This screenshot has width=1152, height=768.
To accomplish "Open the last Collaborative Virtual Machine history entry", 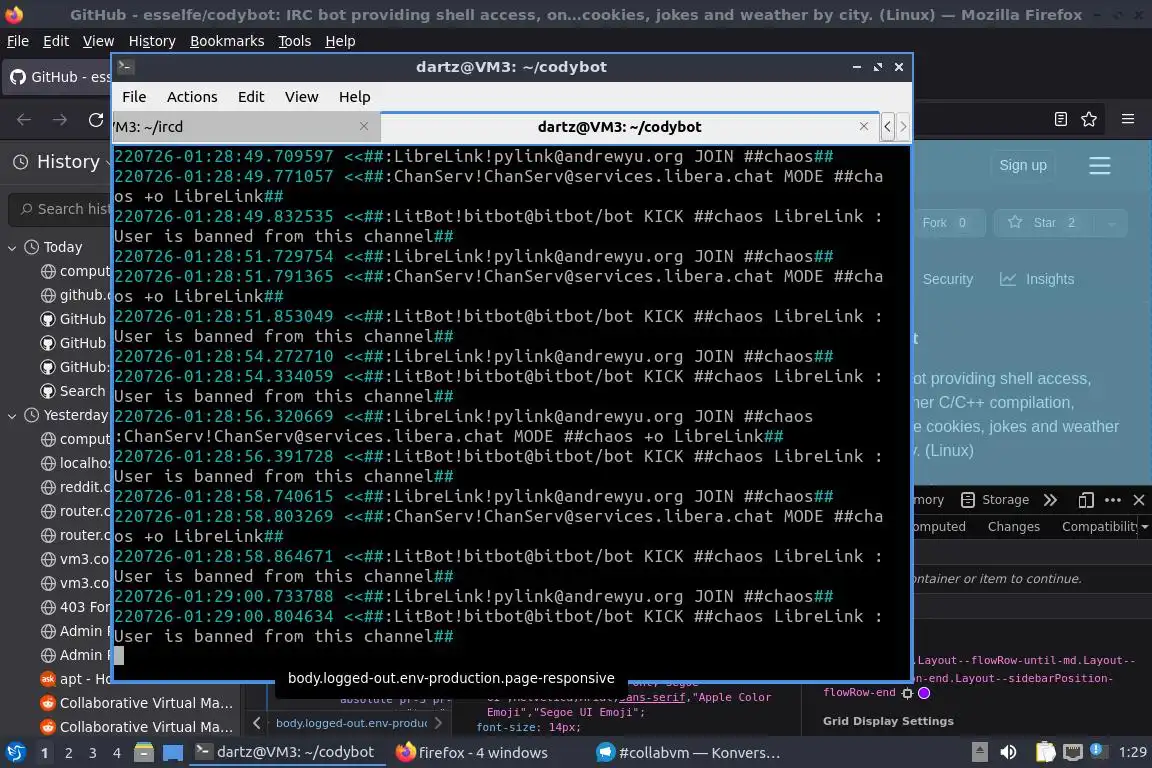I will pyautogui.click(x=137, y=727).
